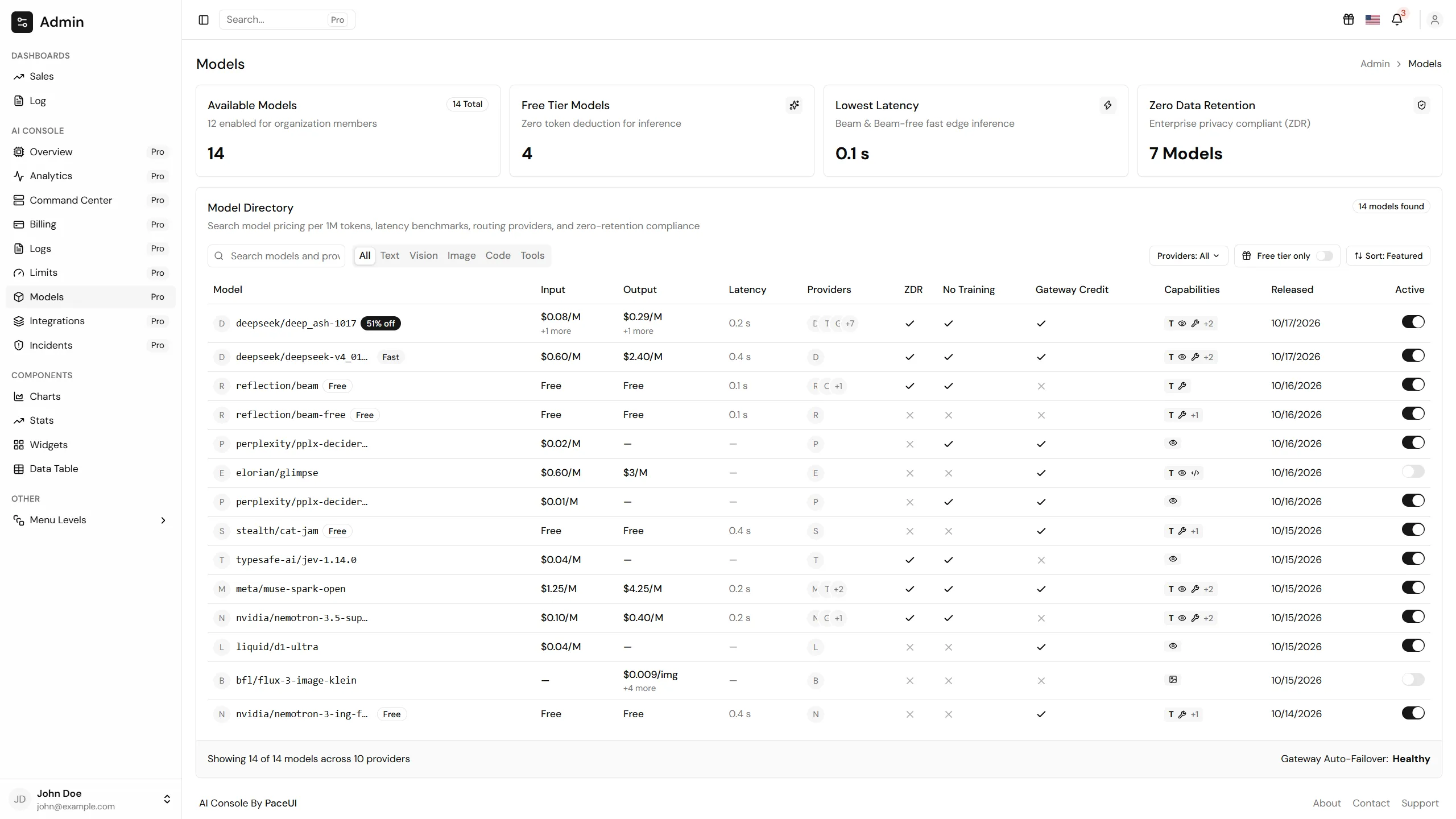
Task: Select the Text filter tab
Action: click(x=390, y=256)
